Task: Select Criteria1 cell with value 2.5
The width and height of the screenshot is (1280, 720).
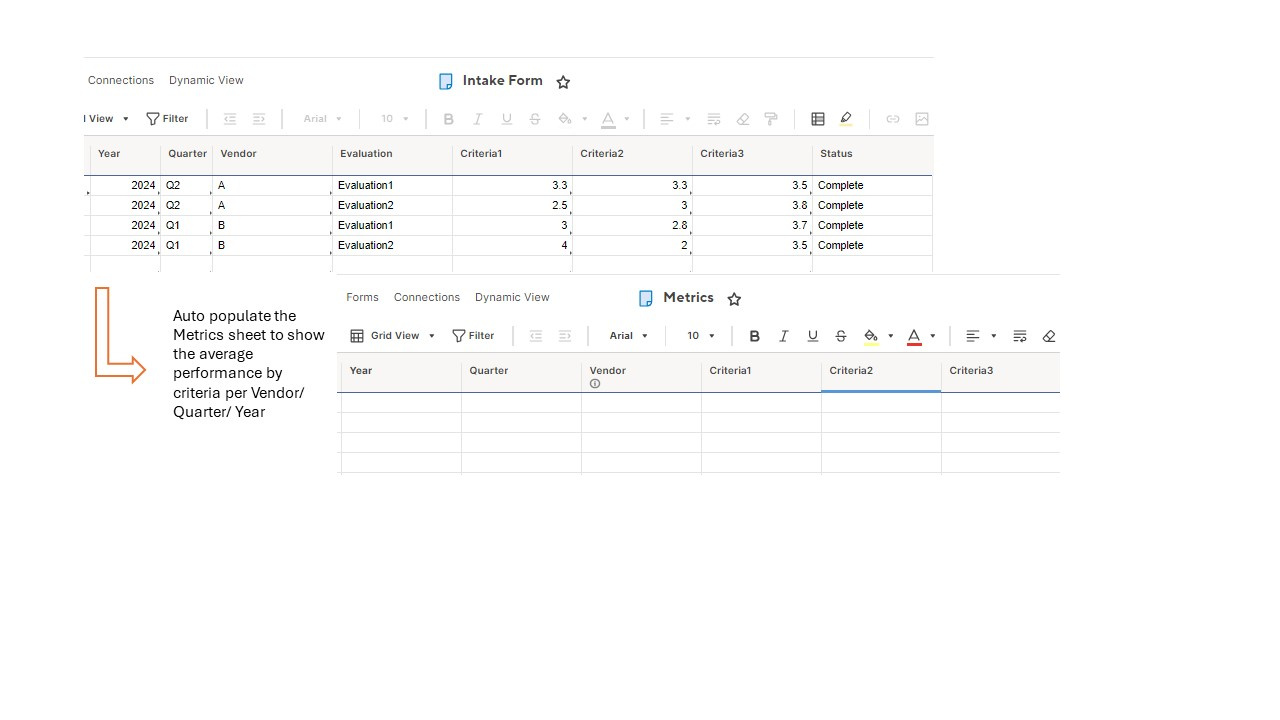Action: tap(512, 205)
